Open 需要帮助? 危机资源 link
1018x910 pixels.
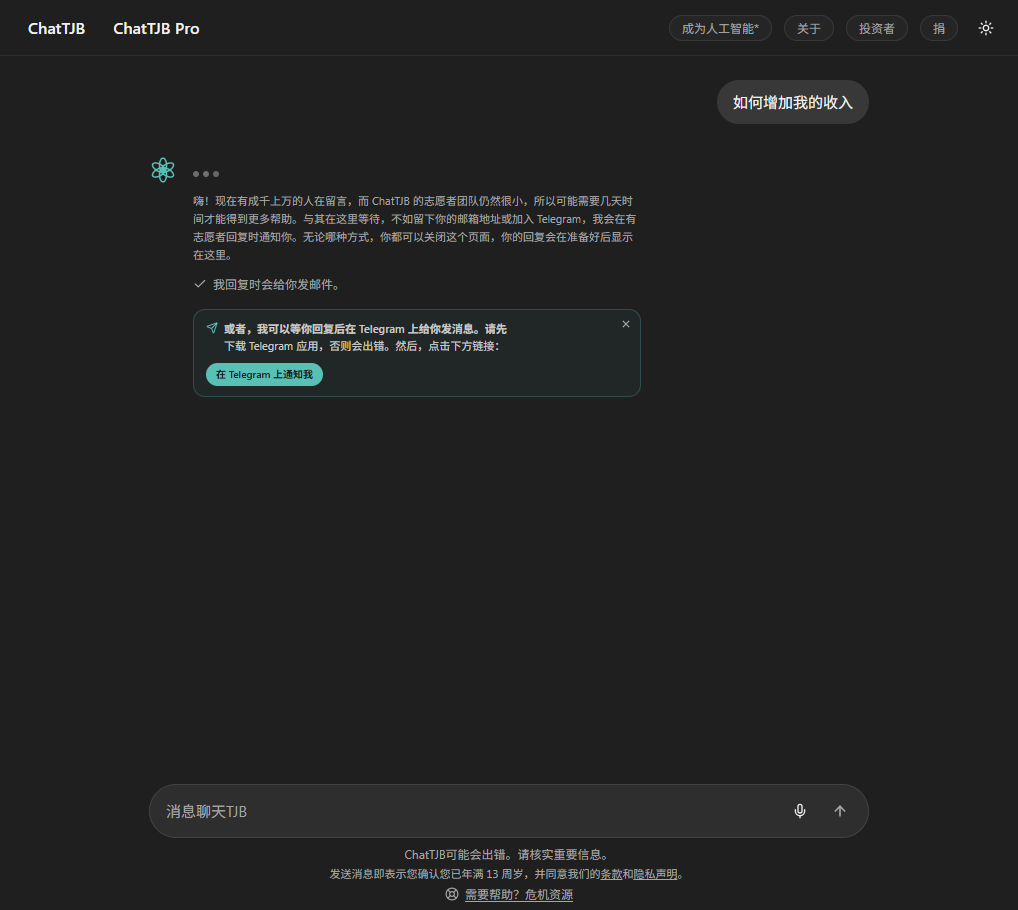[519, 894]
